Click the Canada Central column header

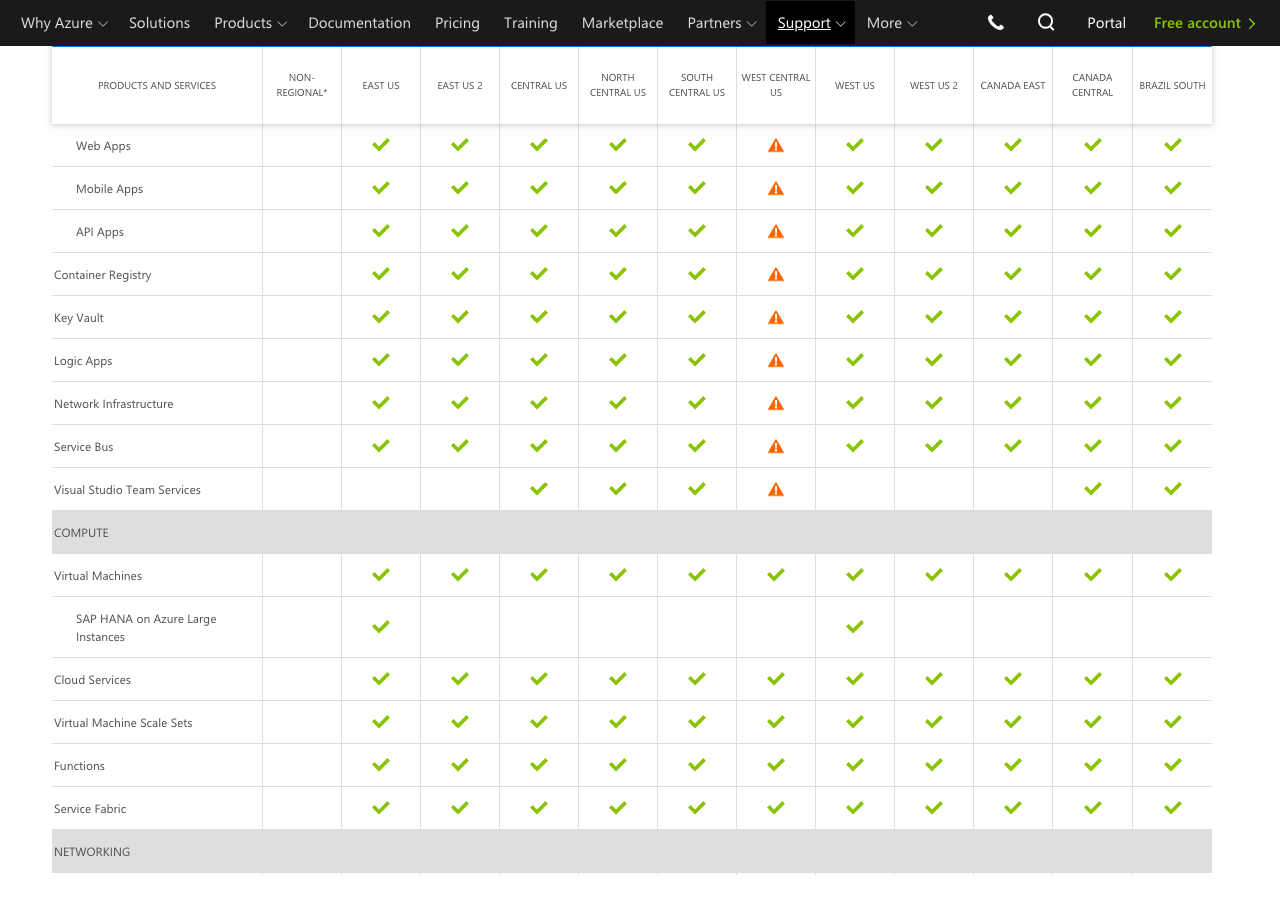coord(1092,85)
